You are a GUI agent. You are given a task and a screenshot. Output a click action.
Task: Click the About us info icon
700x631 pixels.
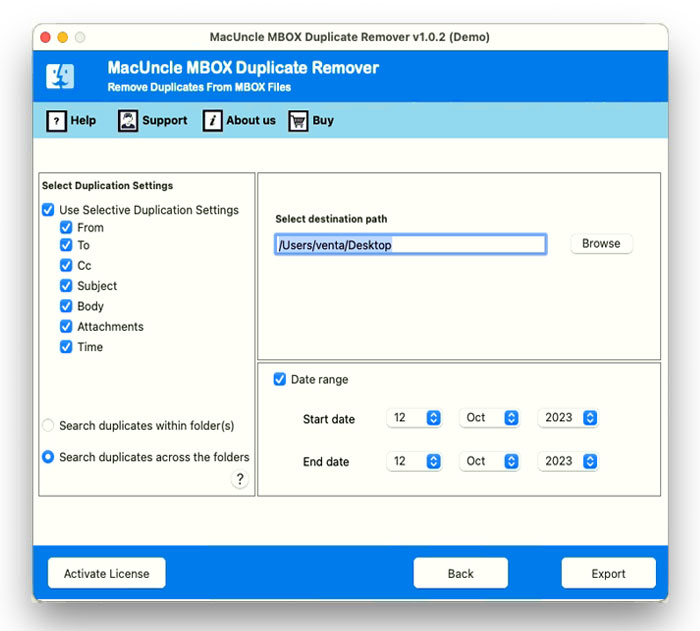(x=212, y=121)
